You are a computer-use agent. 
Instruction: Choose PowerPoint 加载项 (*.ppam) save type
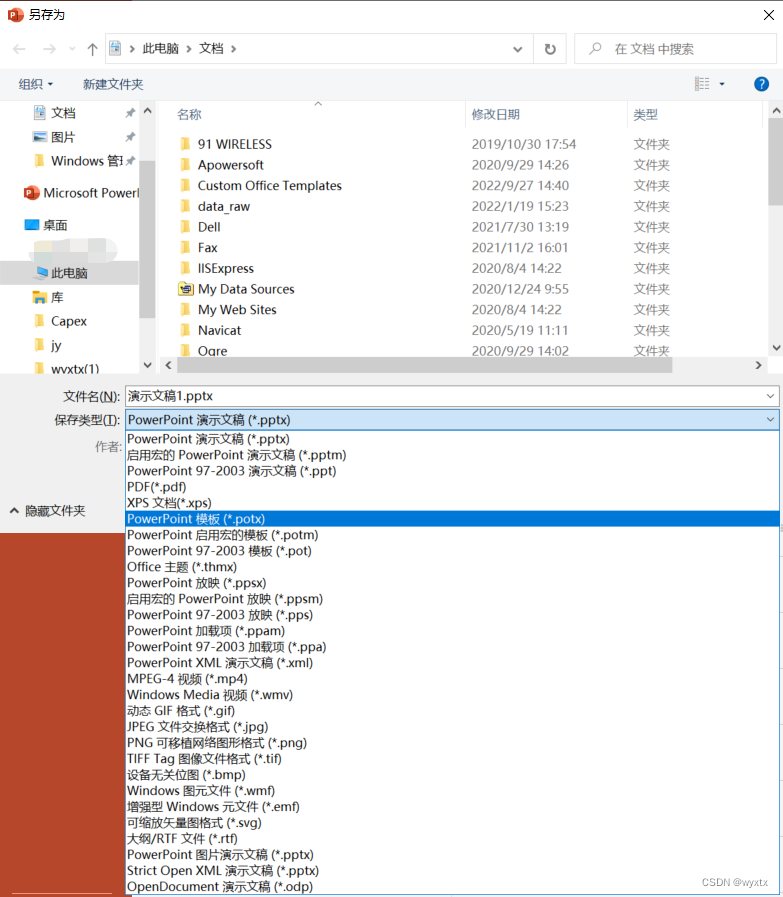coord(452,631)
